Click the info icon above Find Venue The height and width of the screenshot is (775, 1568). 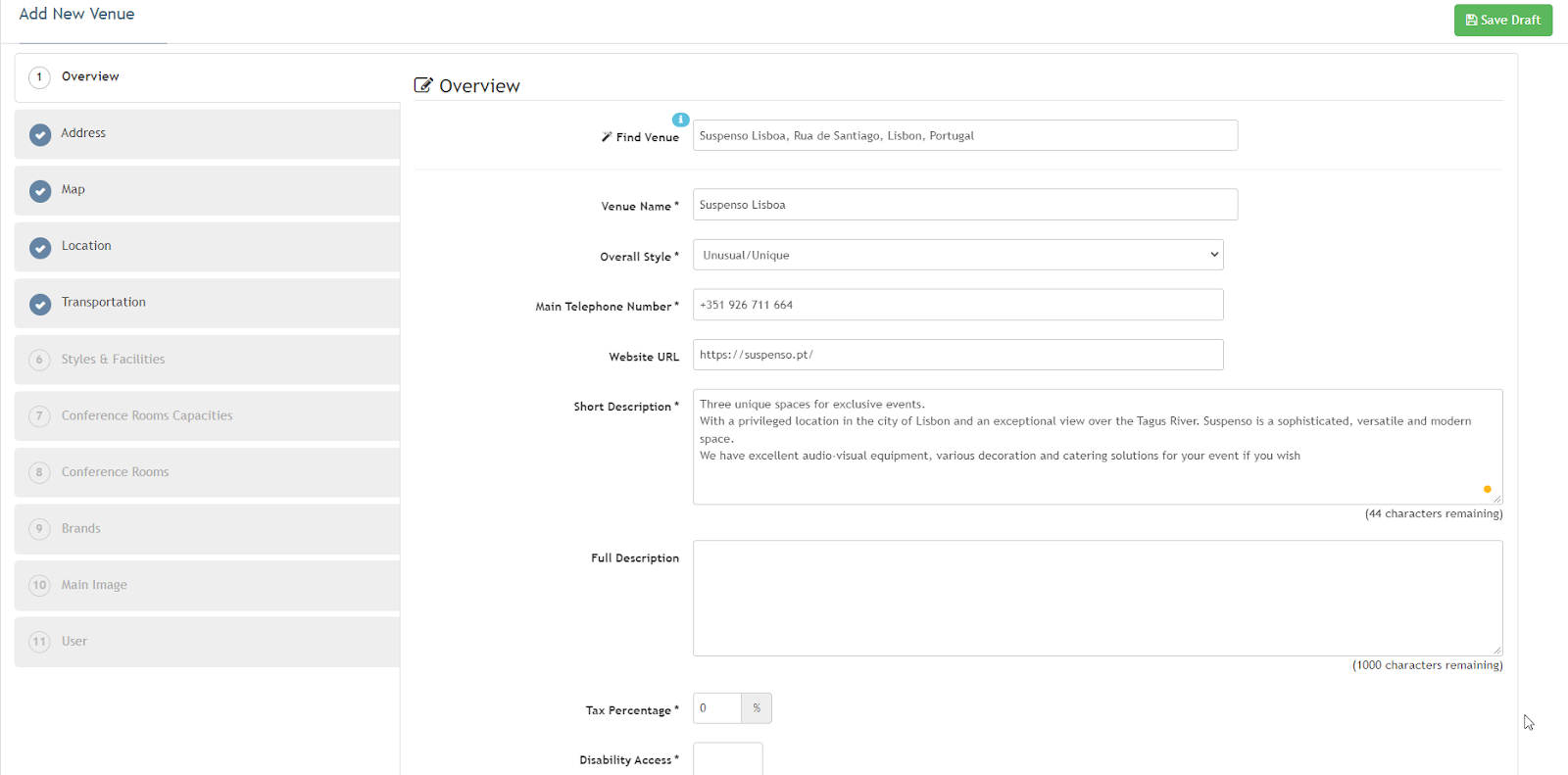click(x=681, y=120)
